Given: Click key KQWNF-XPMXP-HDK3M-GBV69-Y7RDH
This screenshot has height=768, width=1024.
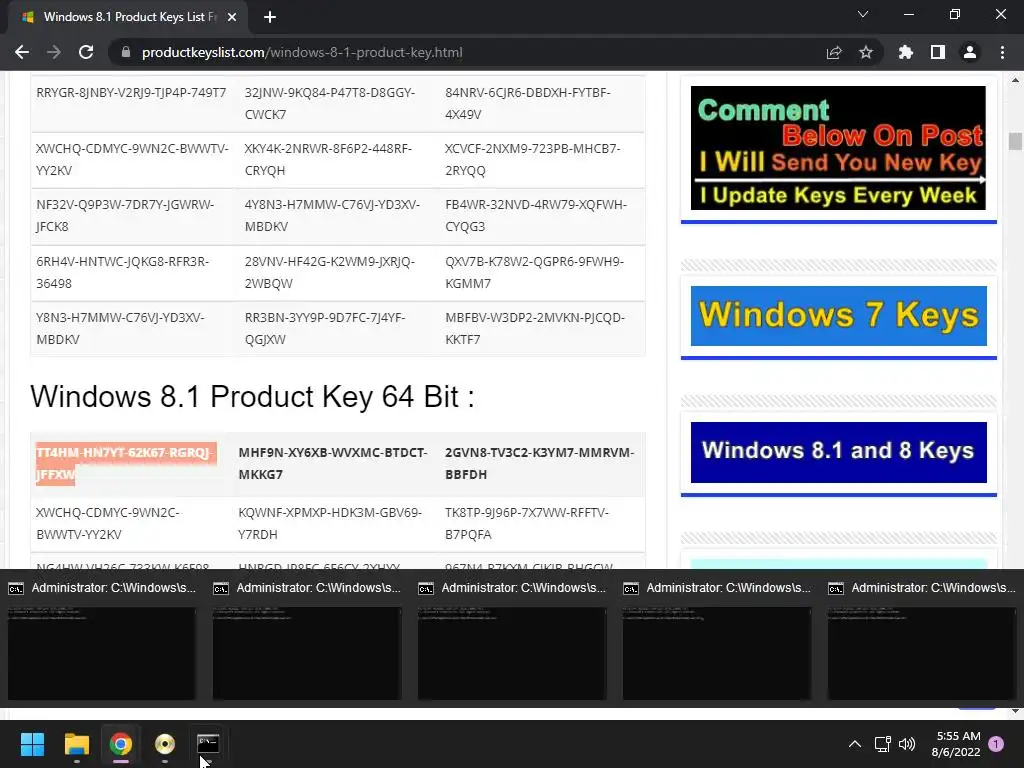Looking at the screenshot, I should pyautogui.click(x=330, y=523).
